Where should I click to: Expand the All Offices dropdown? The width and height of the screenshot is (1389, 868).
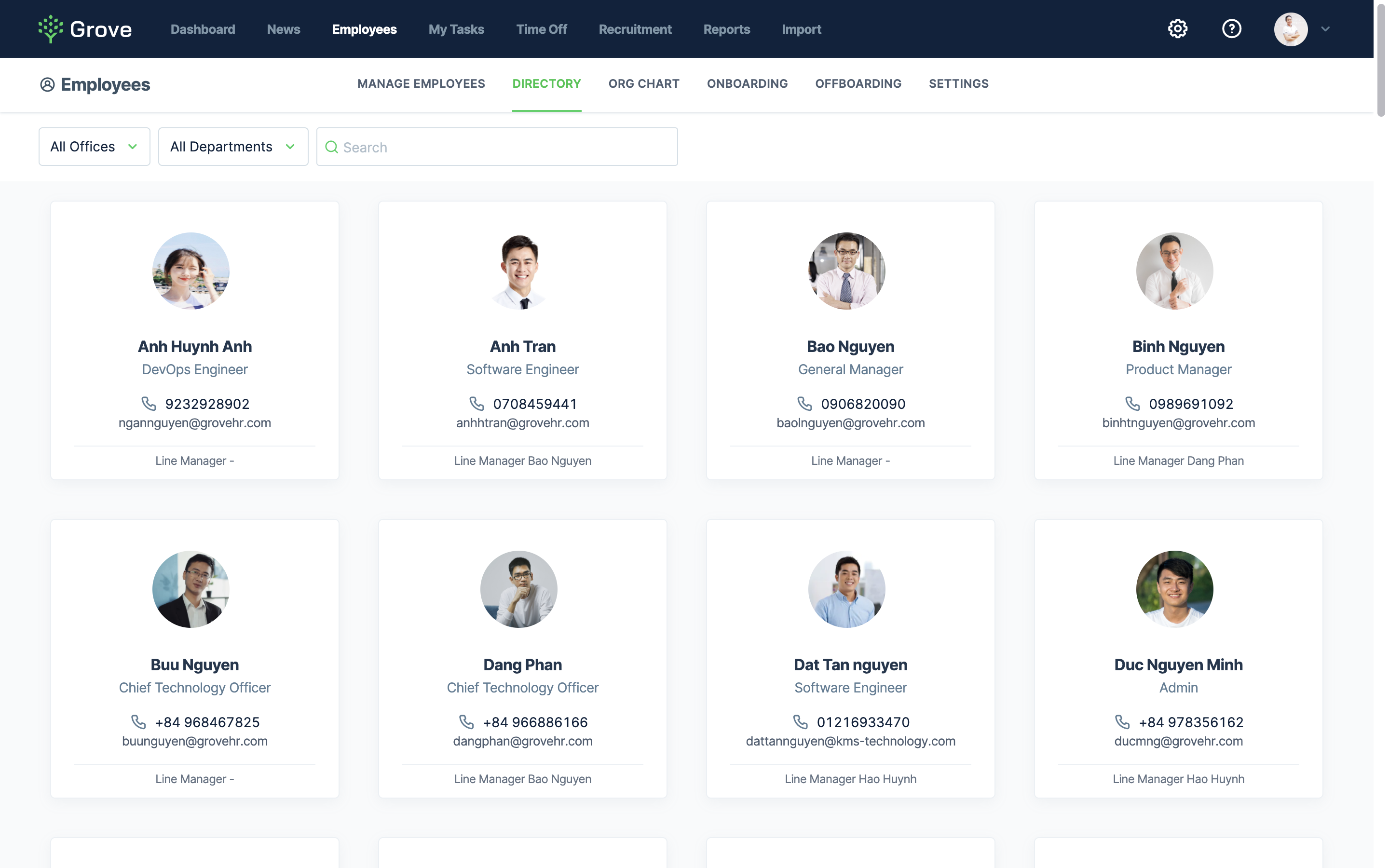pyautogui.click(x=94, y=147)
